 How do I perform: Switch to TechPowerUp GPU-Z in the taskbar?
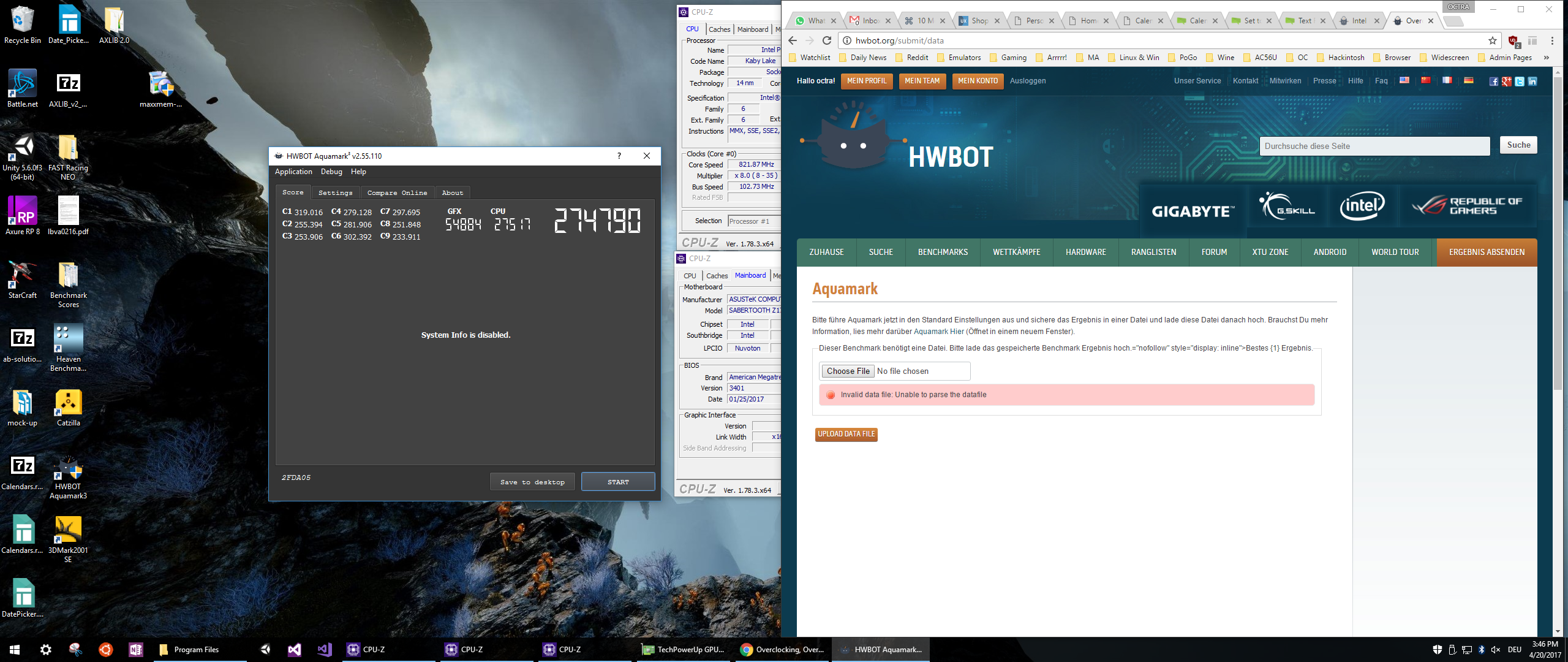[x=683, y=649]
